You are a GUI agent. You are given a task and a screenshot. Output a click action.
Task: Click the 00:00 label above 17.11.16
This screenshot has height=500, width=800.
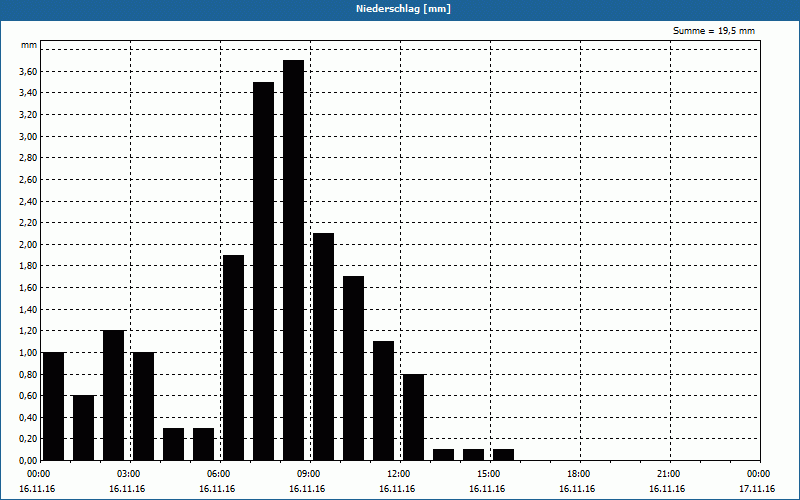point(760,474)
